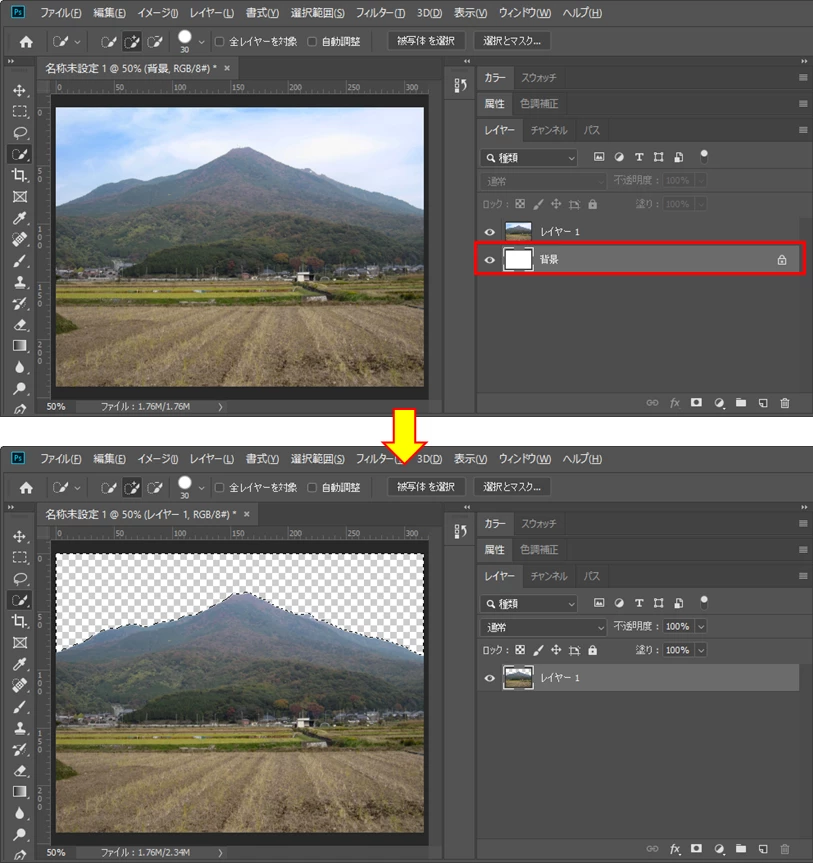813x863 pixels.
Task: Expand status bar arrow in top window
Action: (220, 407)
